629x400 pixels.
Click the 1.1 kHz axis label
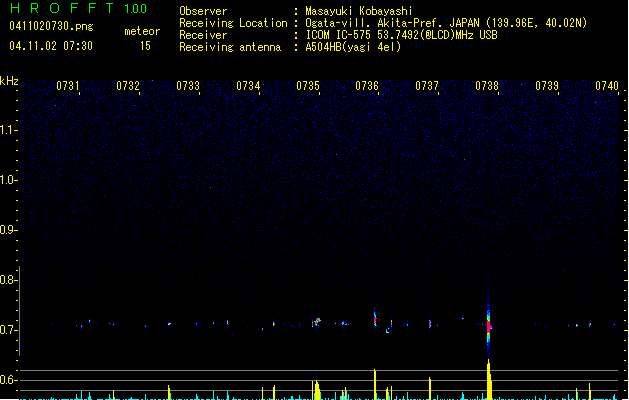click(9, 130)
